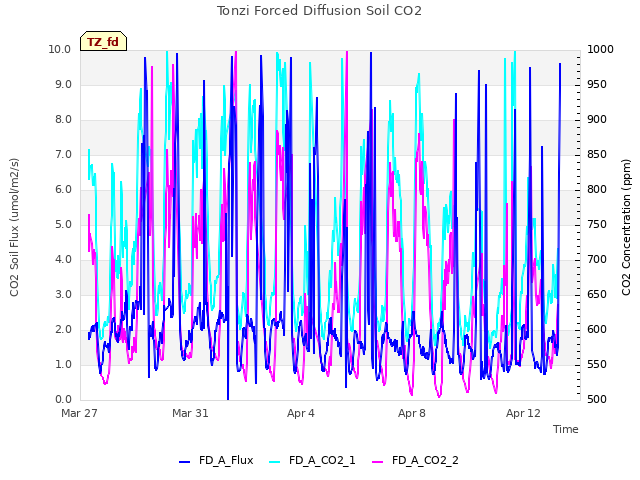Image resolution: width=640 pixels, height=480 pixels.
Task: Click the magenta FD_A_CO2_2 legend swatch
Action: pyautogui.click(x=378, y=462)
